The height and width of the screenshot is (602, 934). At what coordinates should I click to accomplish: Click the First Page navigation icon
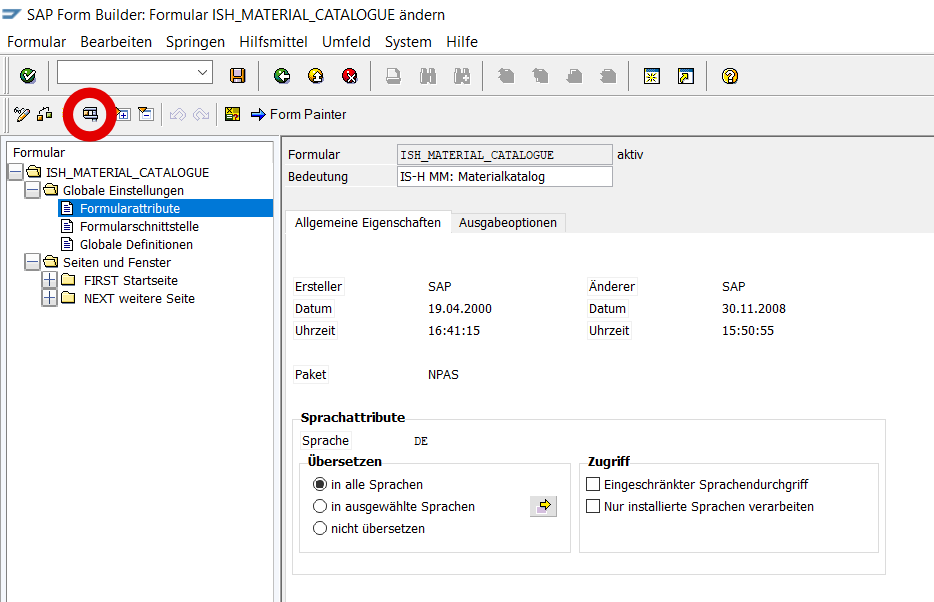(x=506, y=76)
